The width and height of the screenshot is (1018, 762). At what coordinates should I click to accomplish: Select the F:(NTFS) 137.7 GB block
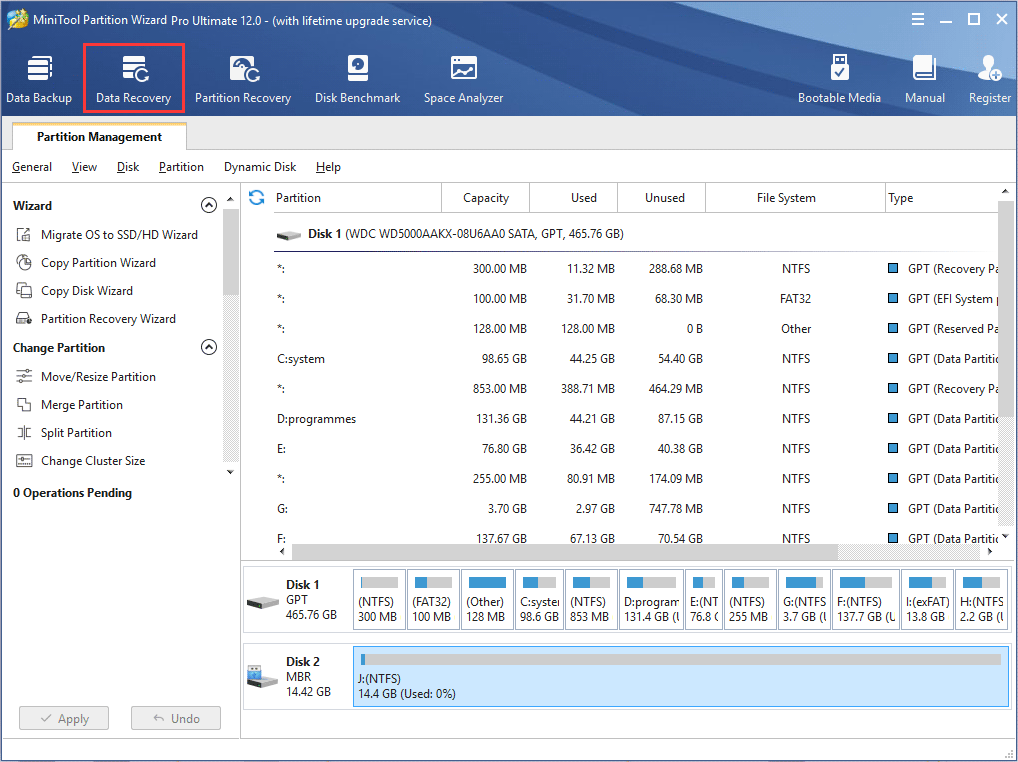point(865,600)
